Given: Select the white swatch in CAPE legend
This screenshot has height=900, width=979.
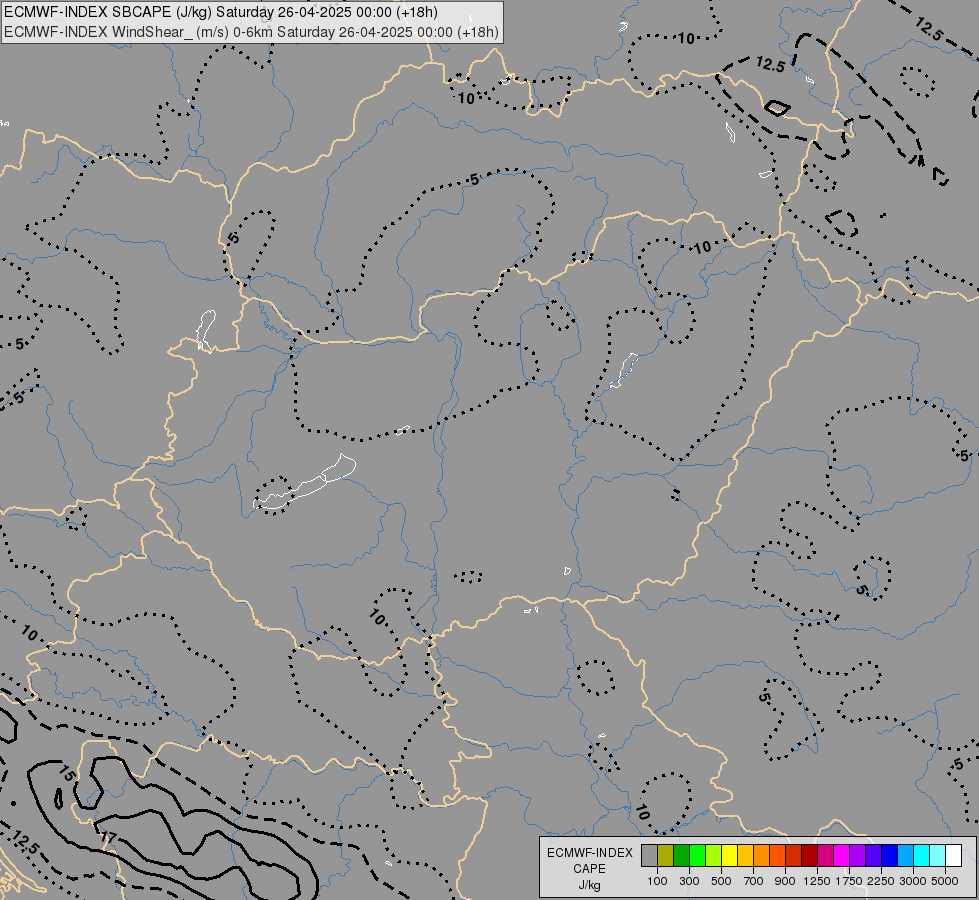Looking at the screenshot, I should tap(954, 855).
